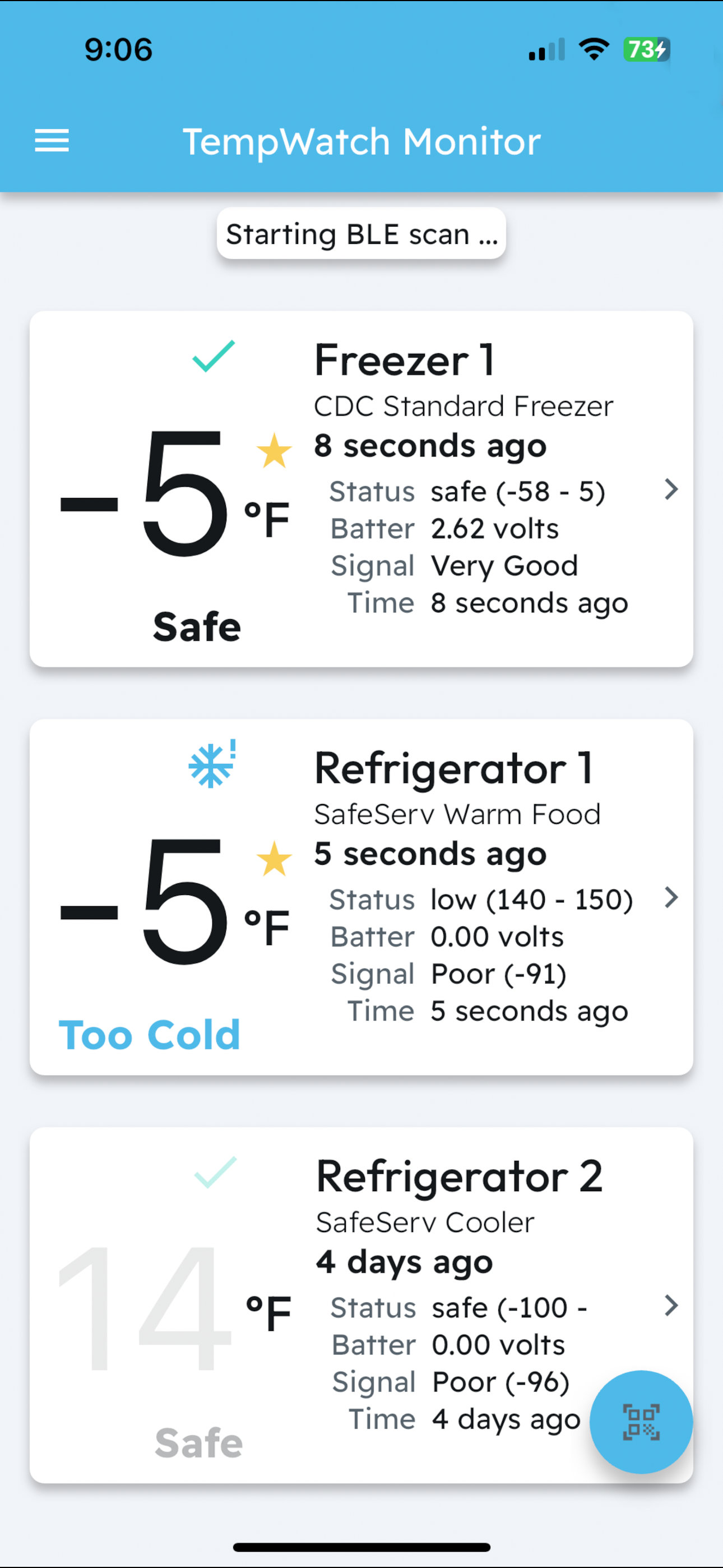Dismiss the Starting BLE scan toast
Screen dimensions: 723x1568
coord(361,234)
